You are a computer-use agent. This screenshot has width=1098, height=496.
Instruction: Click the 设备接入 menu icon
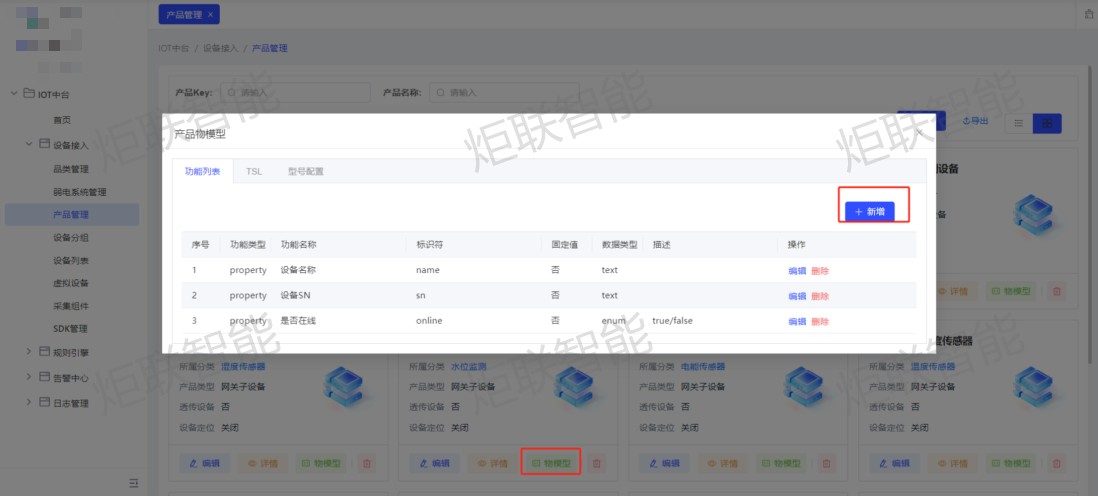point(44,144)
